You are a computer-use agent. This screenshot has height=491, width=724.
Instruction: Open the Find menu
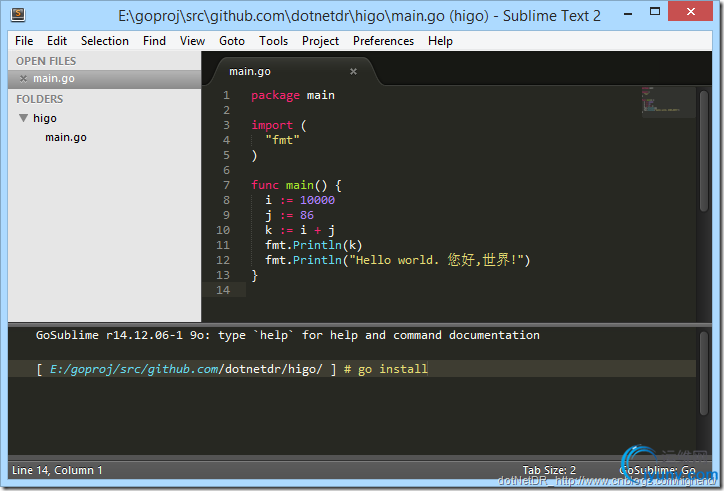click(154, 41)
